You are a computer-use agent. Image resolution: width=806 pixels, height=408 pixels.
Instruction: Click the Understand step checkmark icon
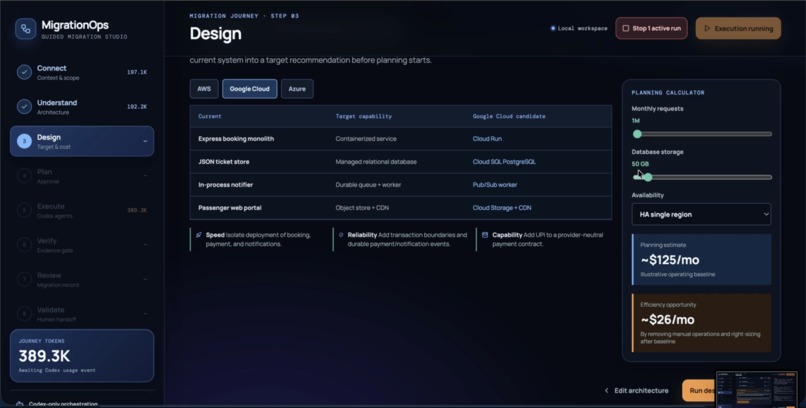pos(24,106)
